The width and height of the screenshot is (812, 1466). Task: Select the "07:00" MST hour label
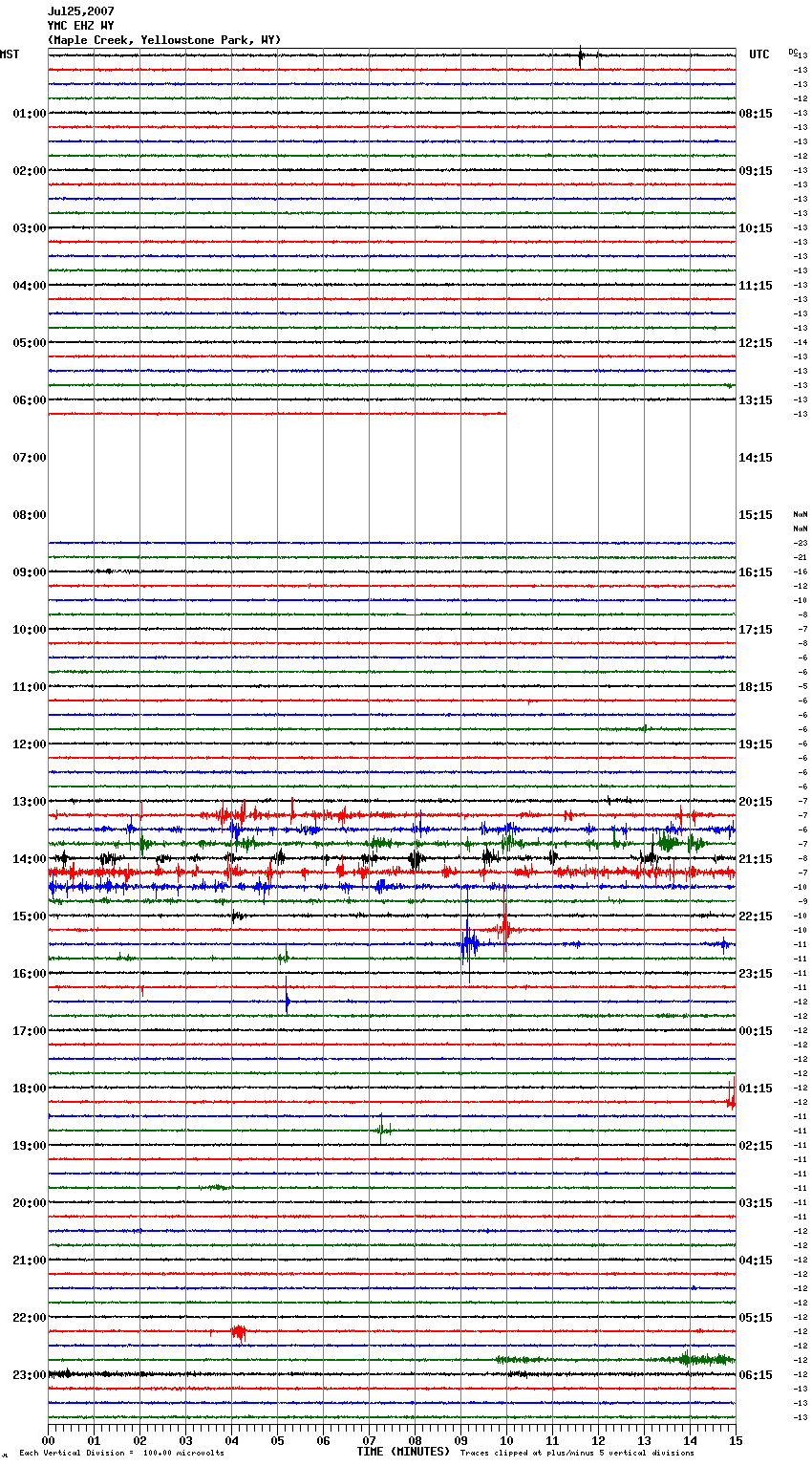pyautogui.click(x=30, y=458)
